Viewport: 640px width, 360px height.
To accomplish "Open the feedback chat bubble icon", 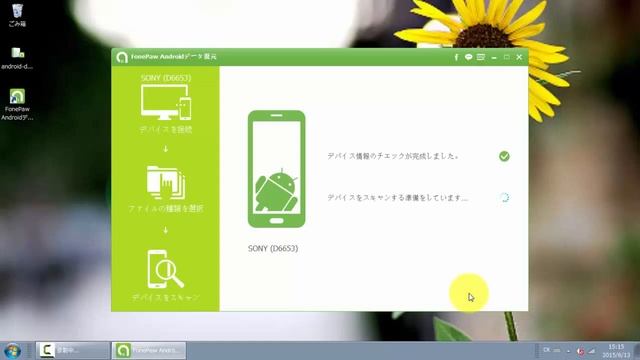I will tap(469, 57).
